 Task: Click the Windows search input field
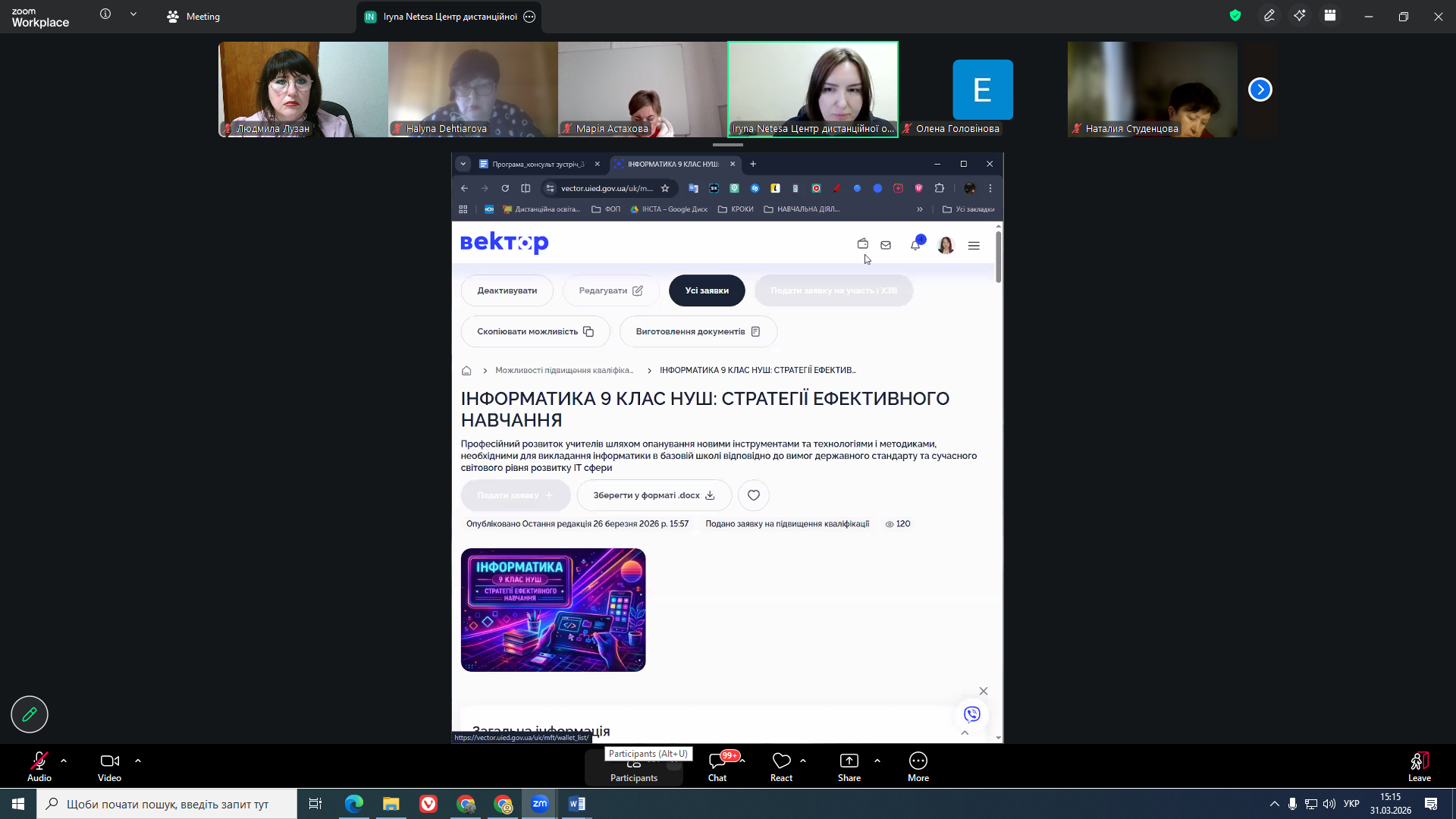click(x=168, y=804)
